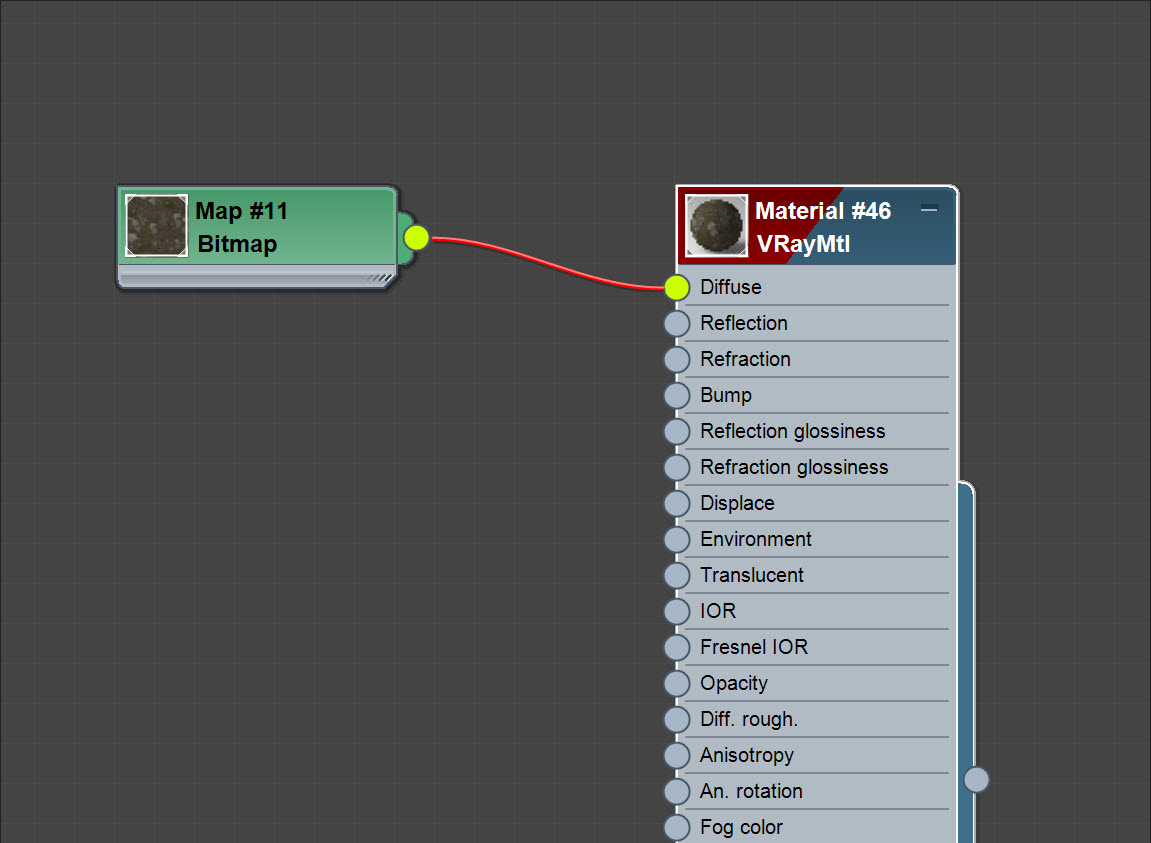
Task: Click the Reflection glossiness slot label
Action: click(x=793, y=431)
